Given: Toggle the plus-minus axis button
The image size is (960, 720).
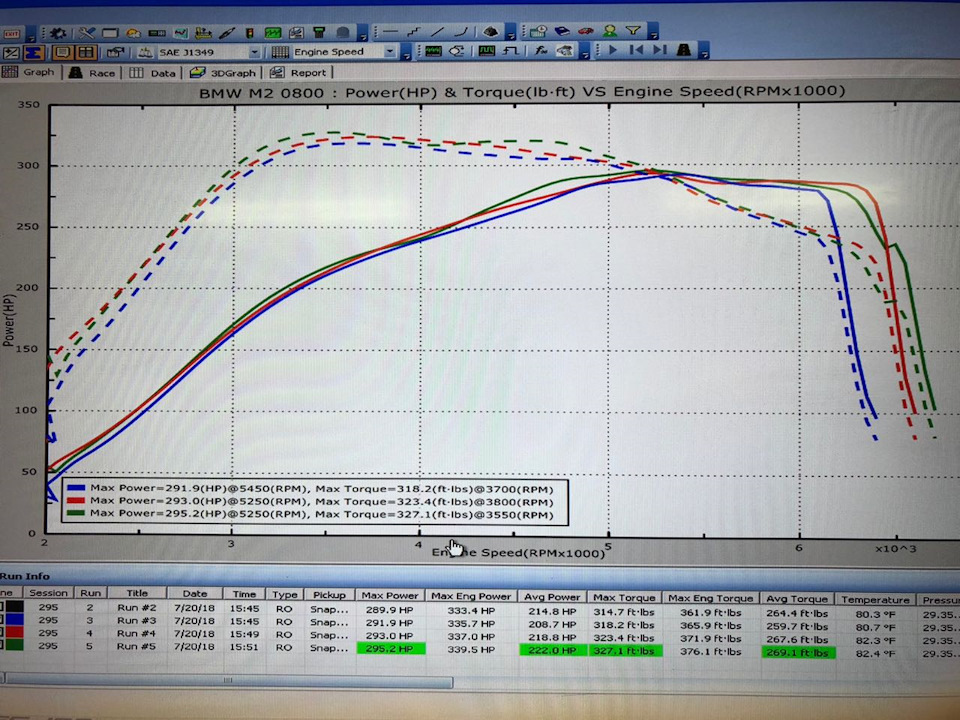Looking at the screenshot, I should tap(11, 53).
